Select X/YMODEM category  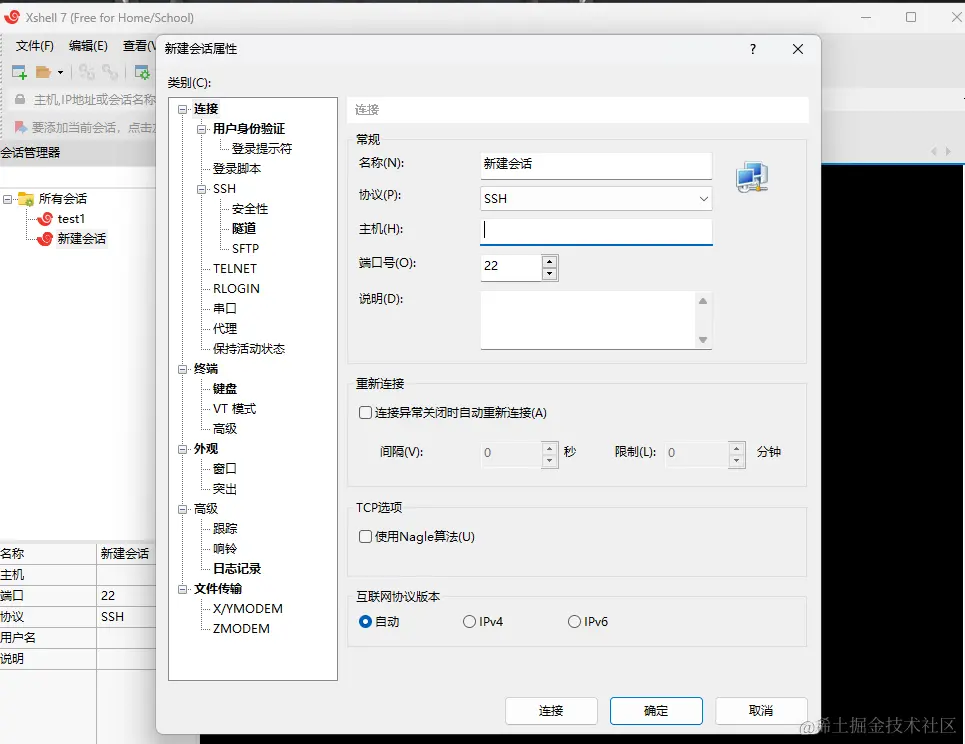[x=248, y=609]
